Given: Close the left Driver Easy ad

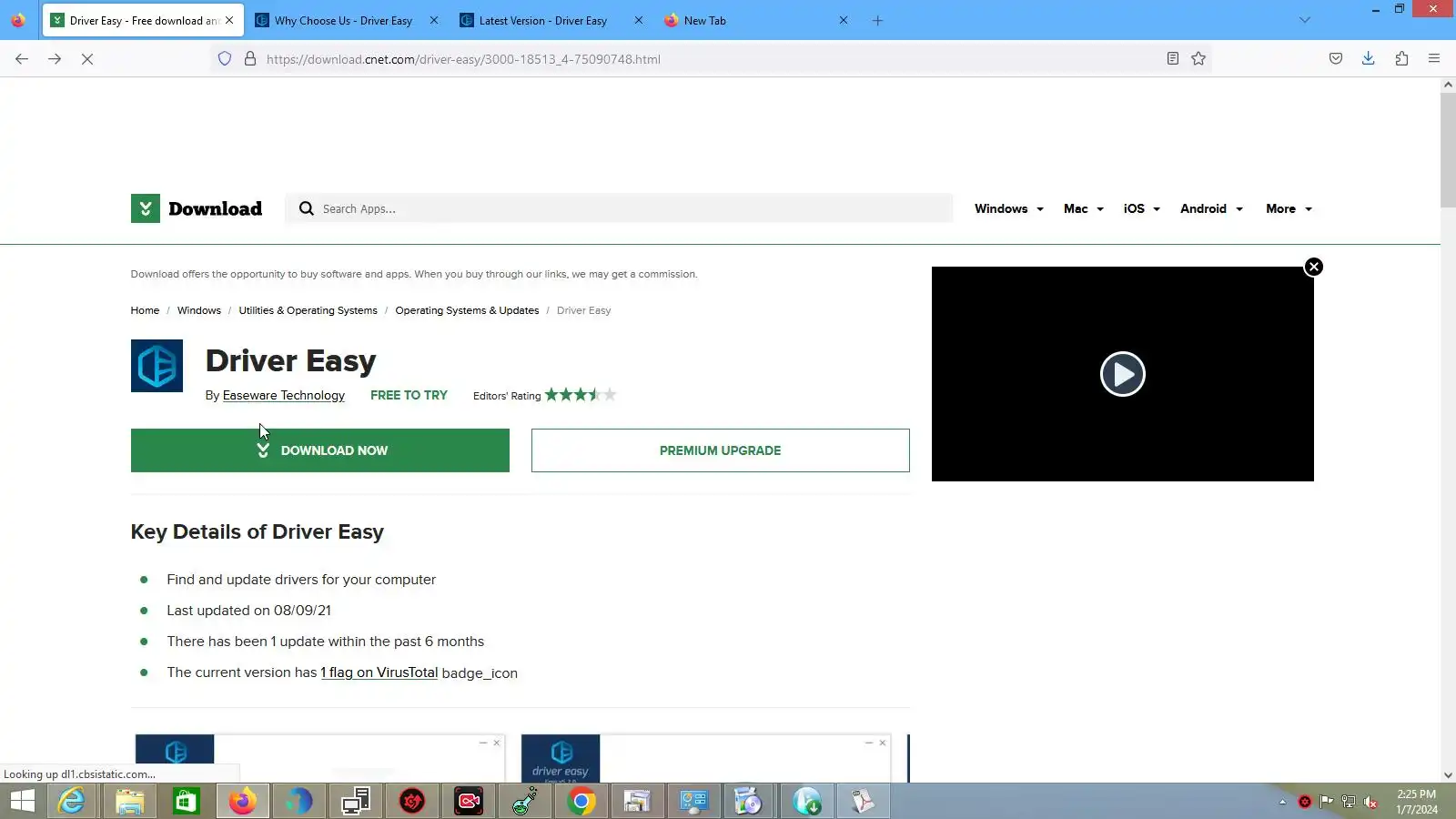Looking at the screenshot, I should click(497, 743).
